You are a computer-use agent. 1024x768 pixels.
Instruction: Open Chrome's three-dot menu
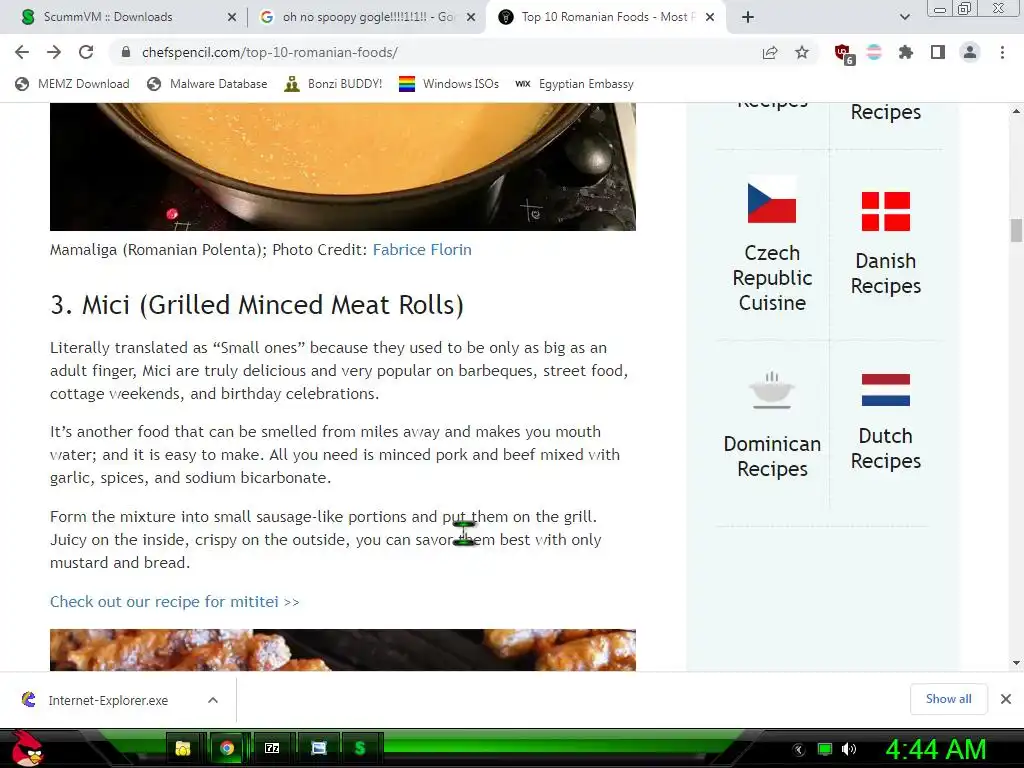tap(1002, 52)
